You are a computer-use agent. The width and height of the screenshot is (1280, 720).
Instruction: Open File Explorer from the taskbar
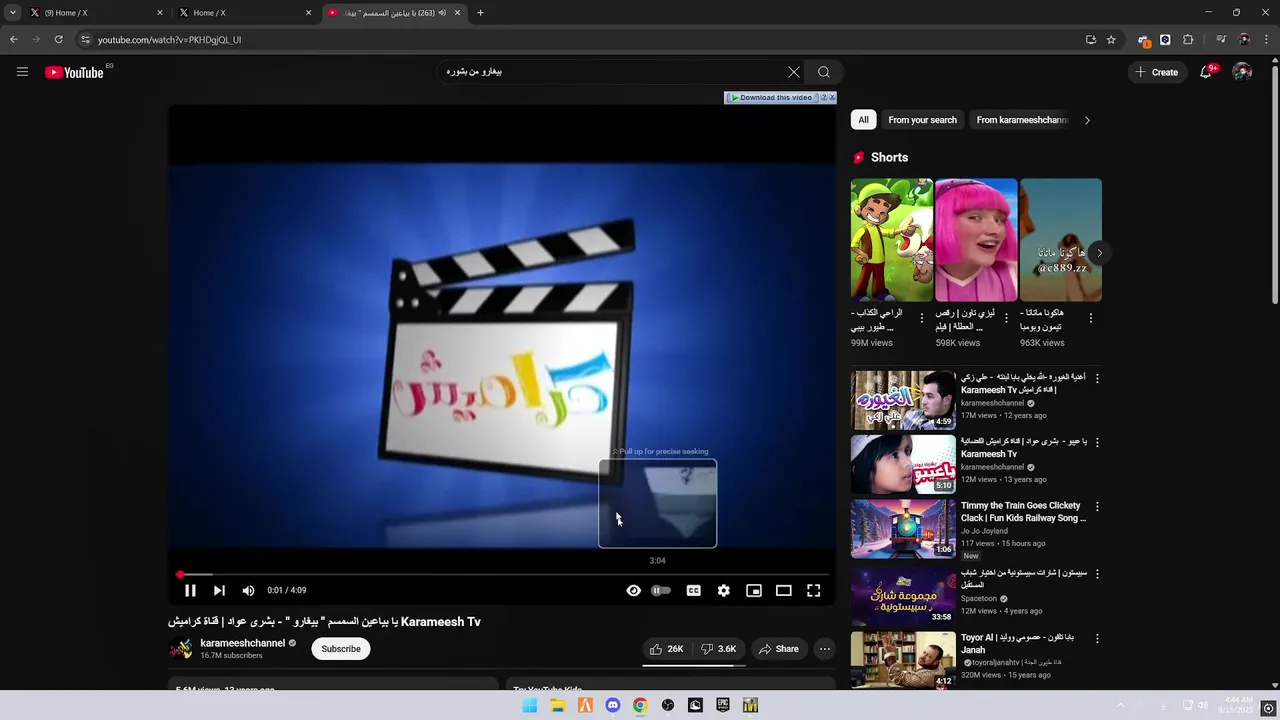pyautogui.click(x=558, y=705)
